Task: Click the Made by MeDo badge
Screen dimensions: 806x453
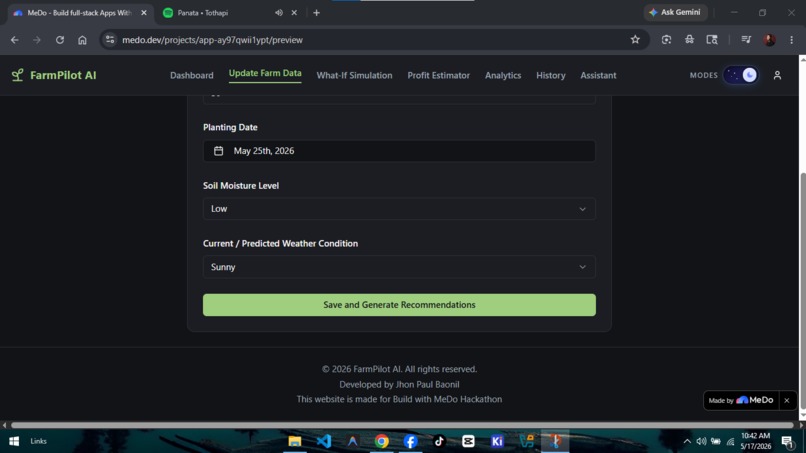Action: pyautogui.click(x=741, y=400)
